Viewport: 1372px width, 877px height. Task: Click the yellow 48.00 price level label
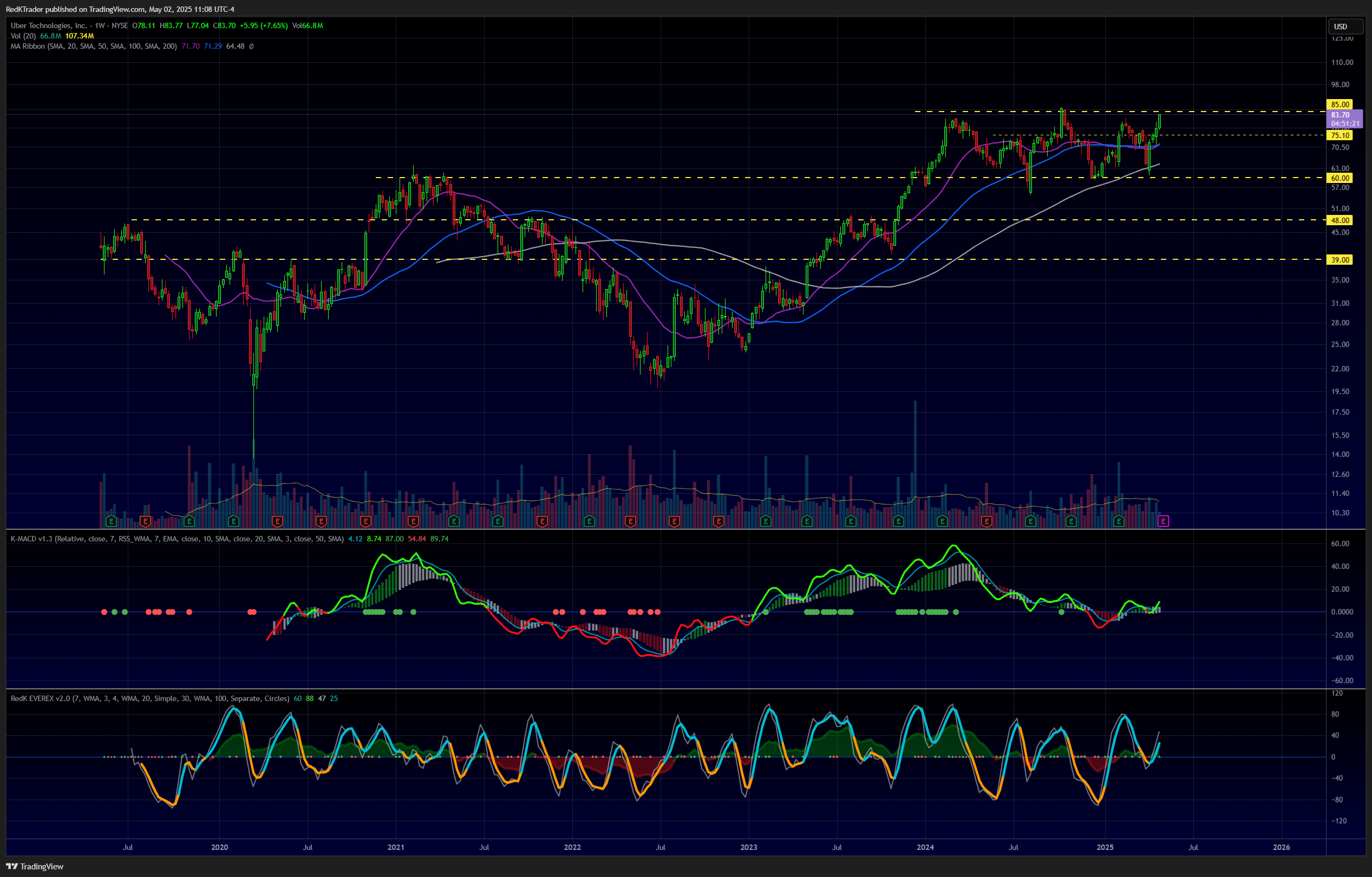point(1340,220)
